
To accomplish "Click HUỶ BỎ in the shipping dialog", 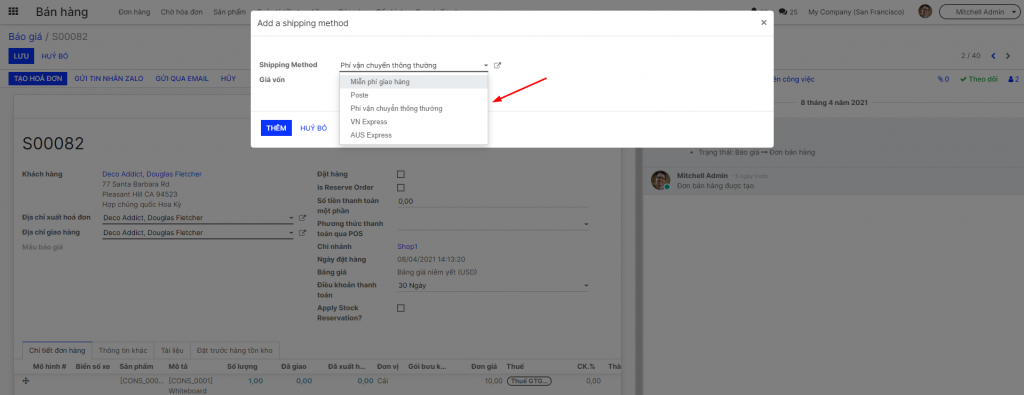I will [x=313, y=128].
